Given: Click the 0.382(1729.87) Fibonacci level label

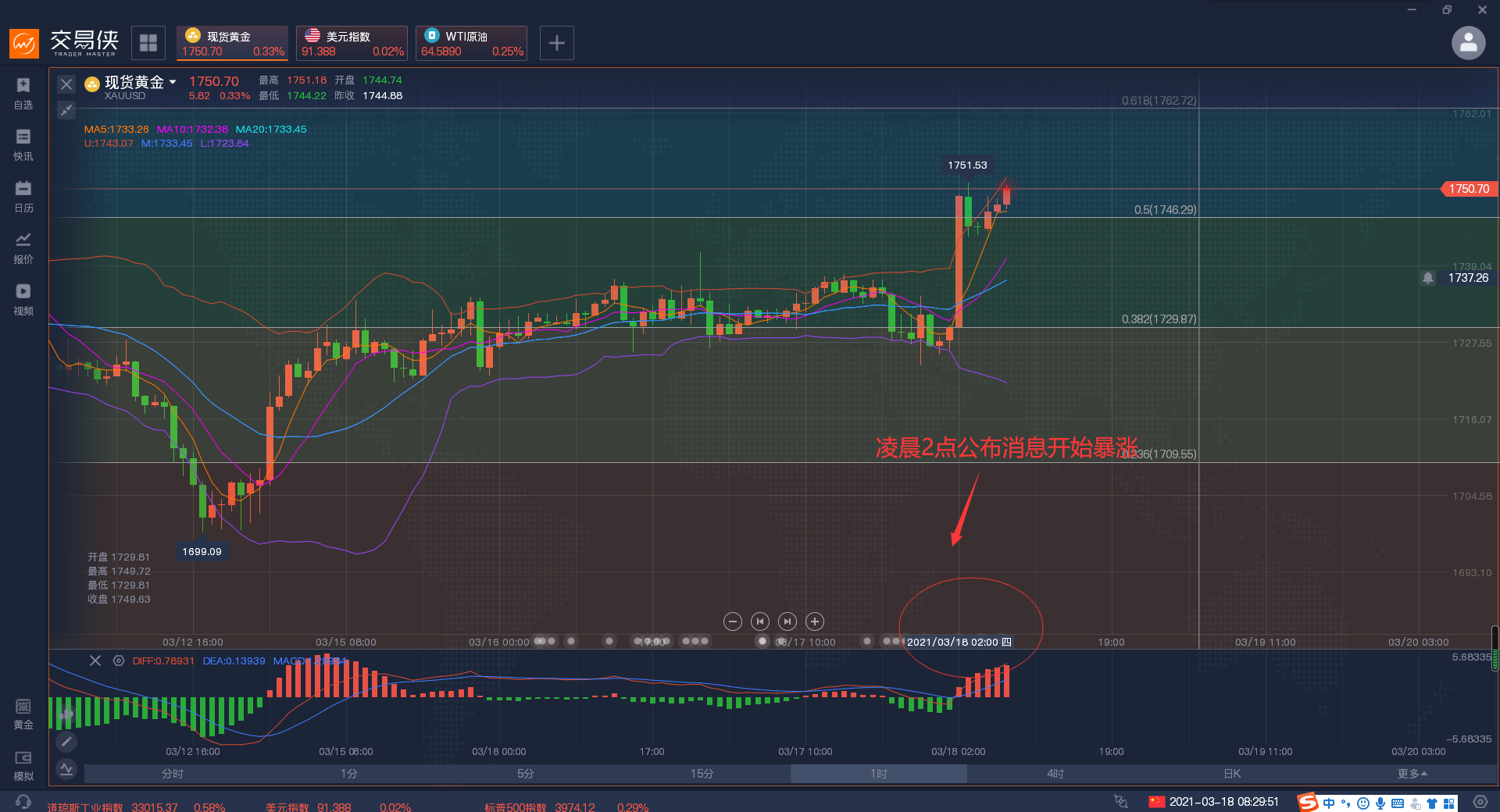Looking at the screenshot, I should point(1159,319).
